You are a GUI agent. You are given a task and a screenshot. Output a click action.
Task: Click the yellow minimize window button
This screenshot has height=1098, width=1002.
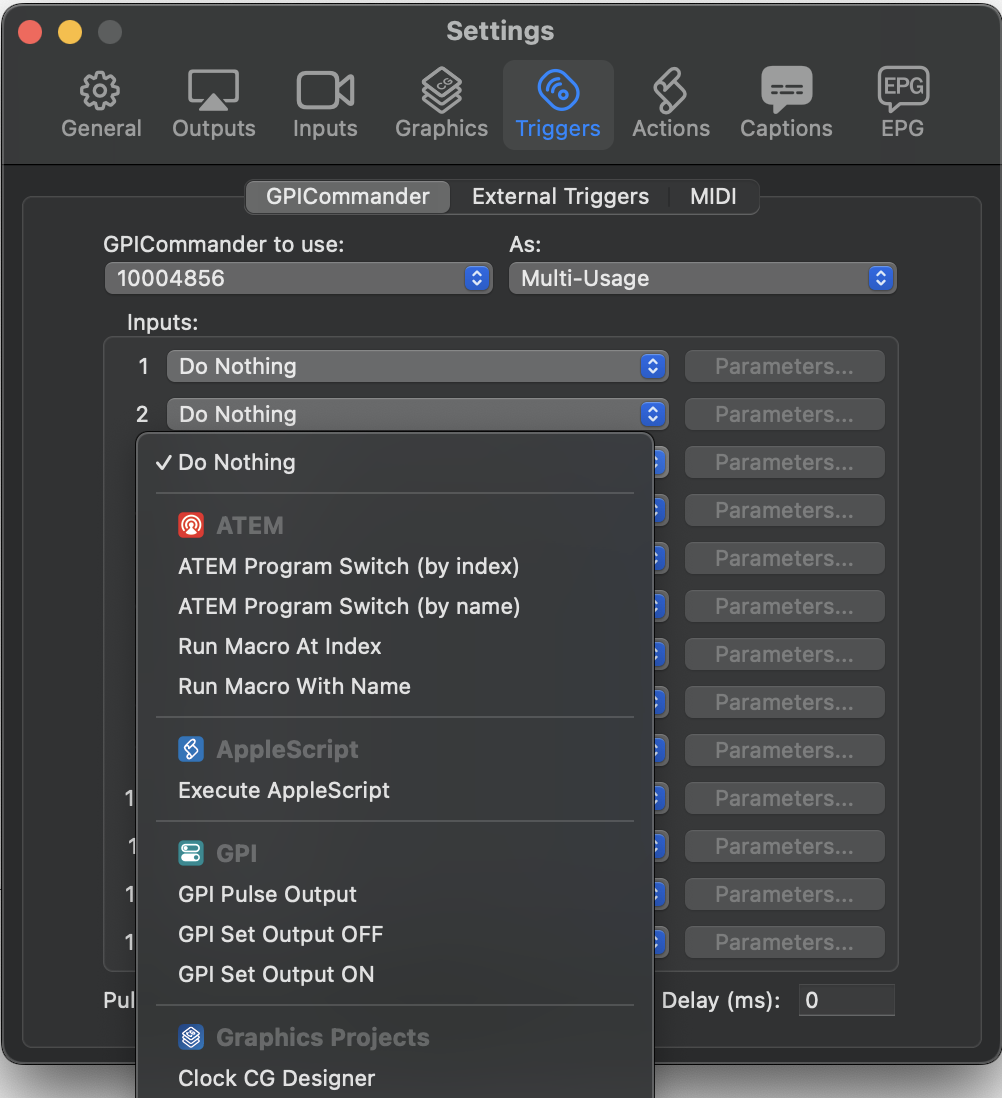(x=70, y=32)
